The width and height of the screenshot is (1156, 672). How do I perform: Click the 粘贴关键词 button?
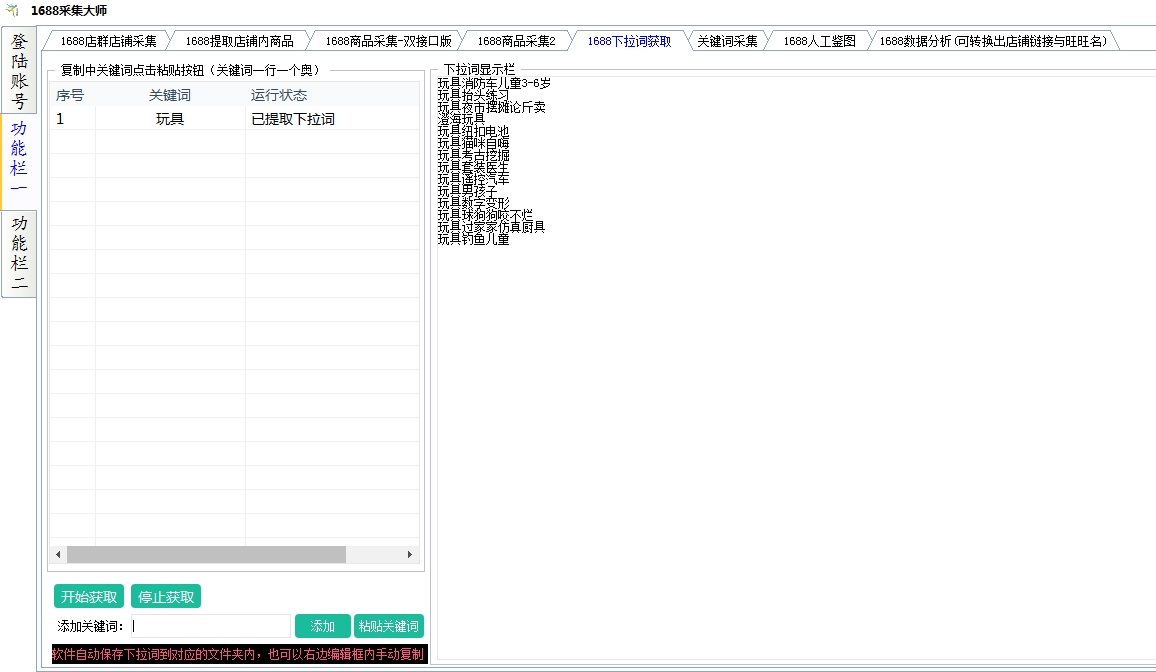(389, 626)
